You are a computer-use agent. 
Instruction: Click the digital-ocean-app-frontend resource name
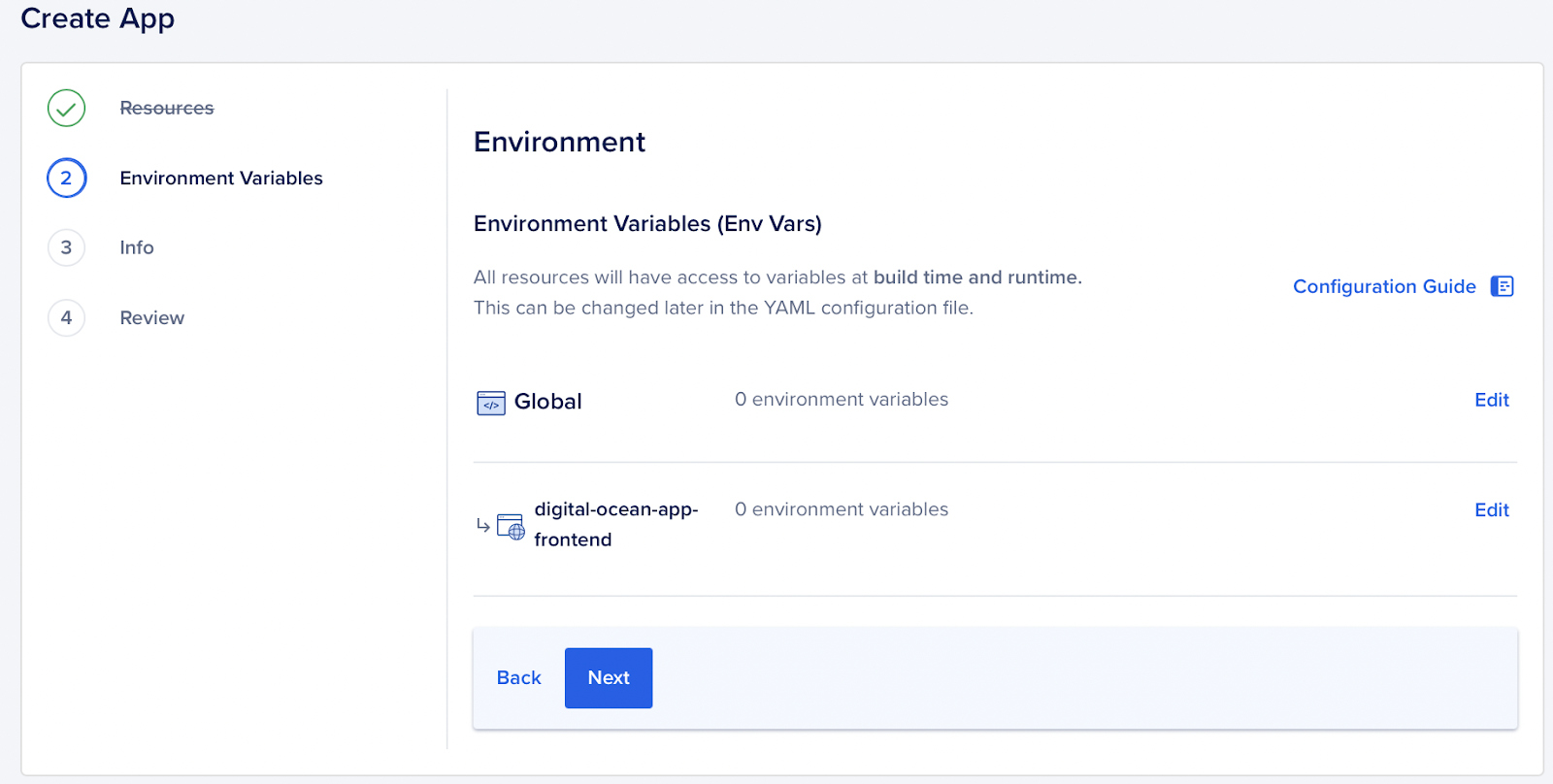click(x=615, y=524)
